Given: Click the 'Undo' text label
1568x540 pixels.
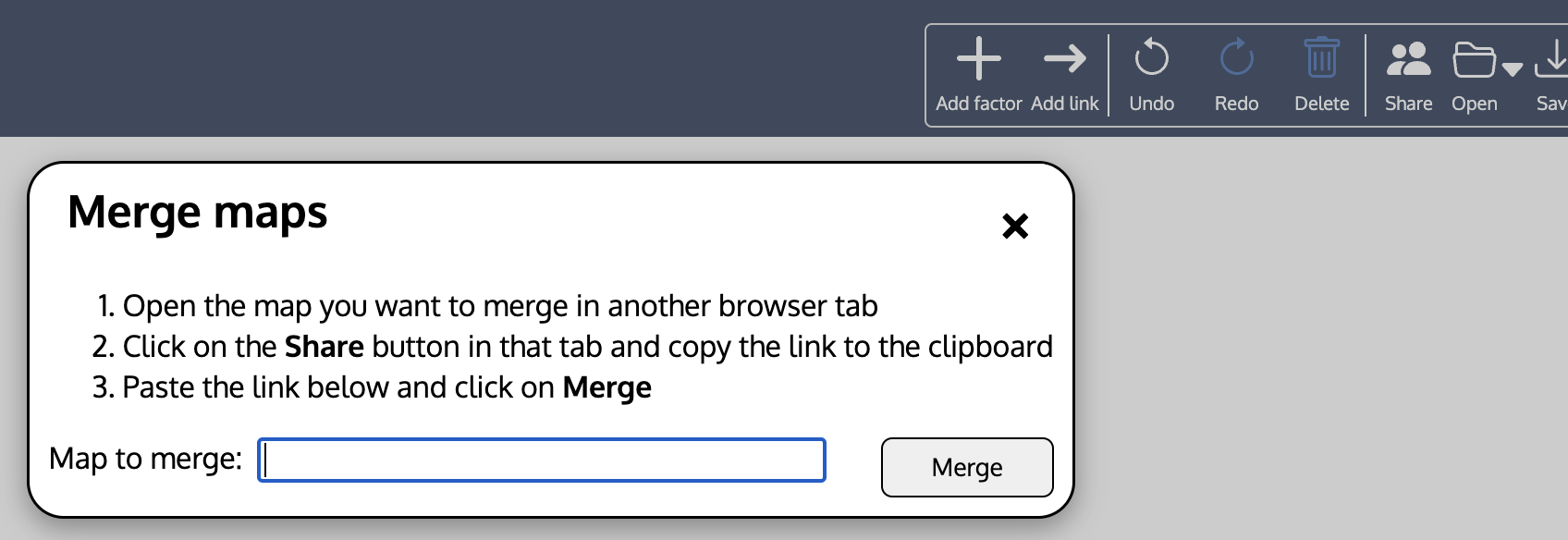Looking at the screenshot, I should coord(1152,104).
